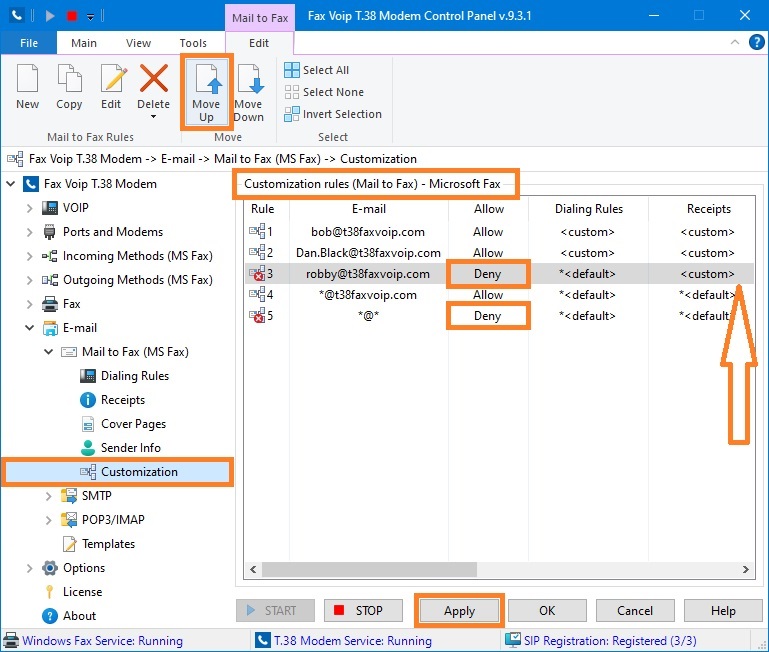
Task: Select rule 2 Dan.Black@t38faxvoip.com row
Action: tap(499, 253)
